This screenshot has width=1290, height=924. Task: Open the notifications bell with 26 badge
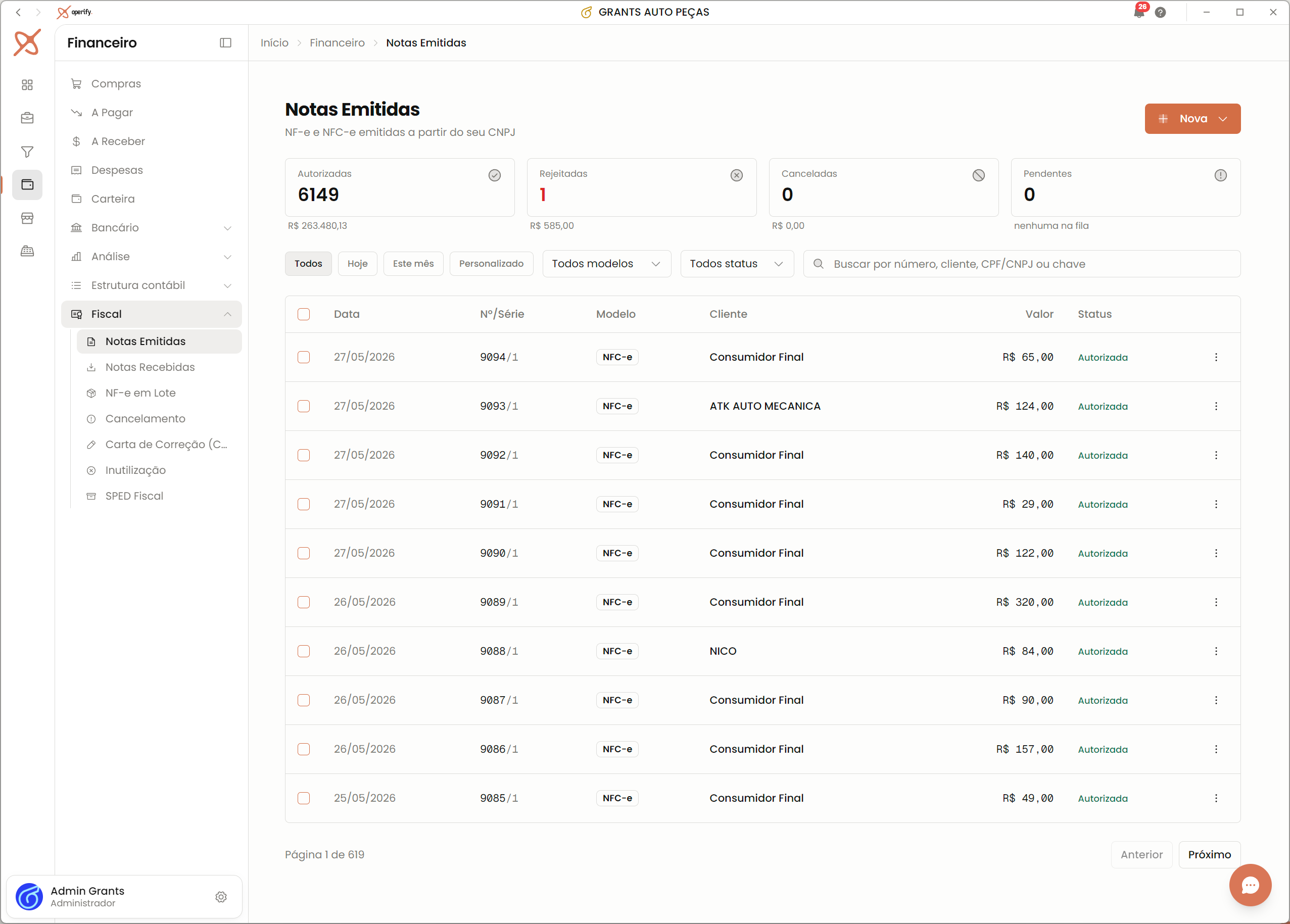point(1139,12)
